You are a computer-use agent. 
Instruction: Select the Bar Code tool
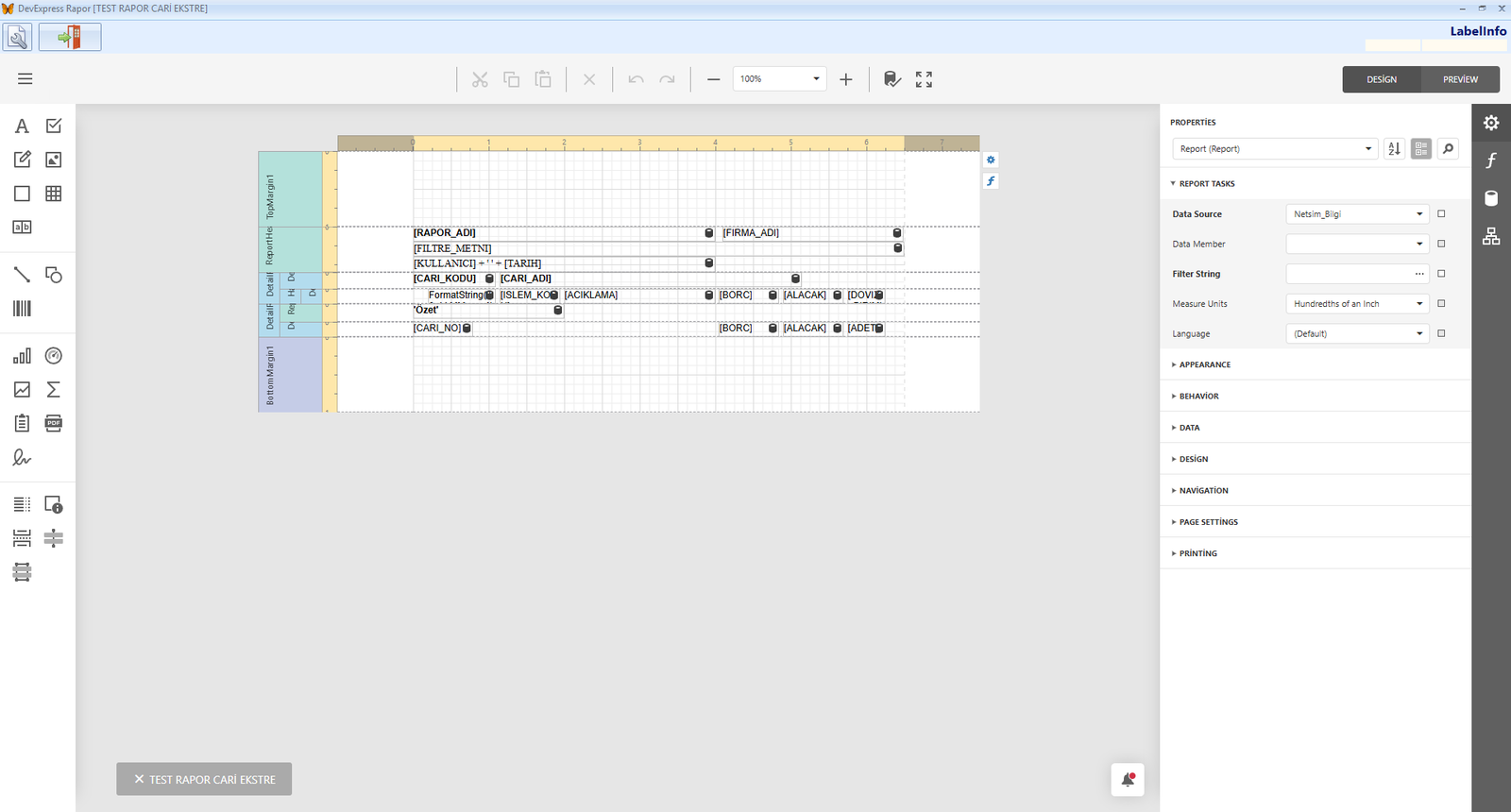click(22, 309)
